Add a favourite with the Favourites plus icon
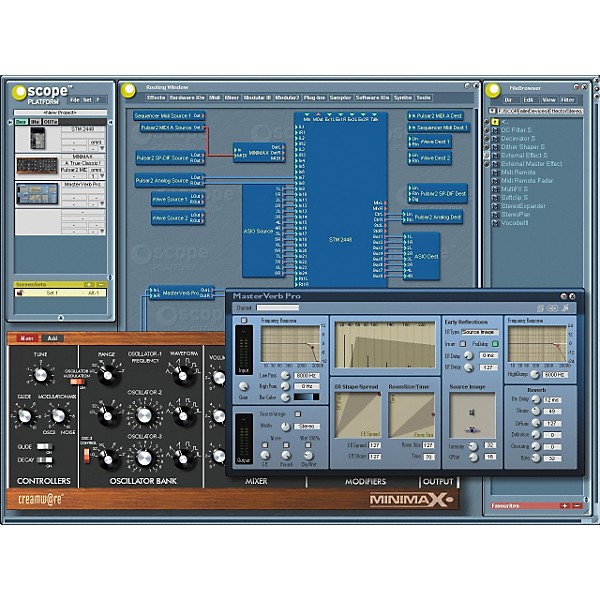 [564, 506]
